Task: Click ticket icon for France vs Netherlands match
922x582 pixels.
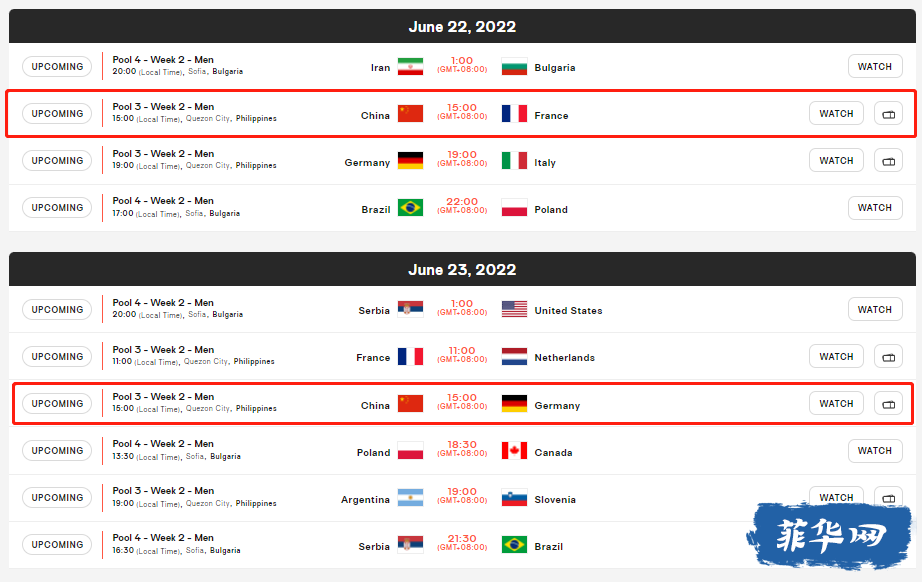Action: click(x=888, y=357)
